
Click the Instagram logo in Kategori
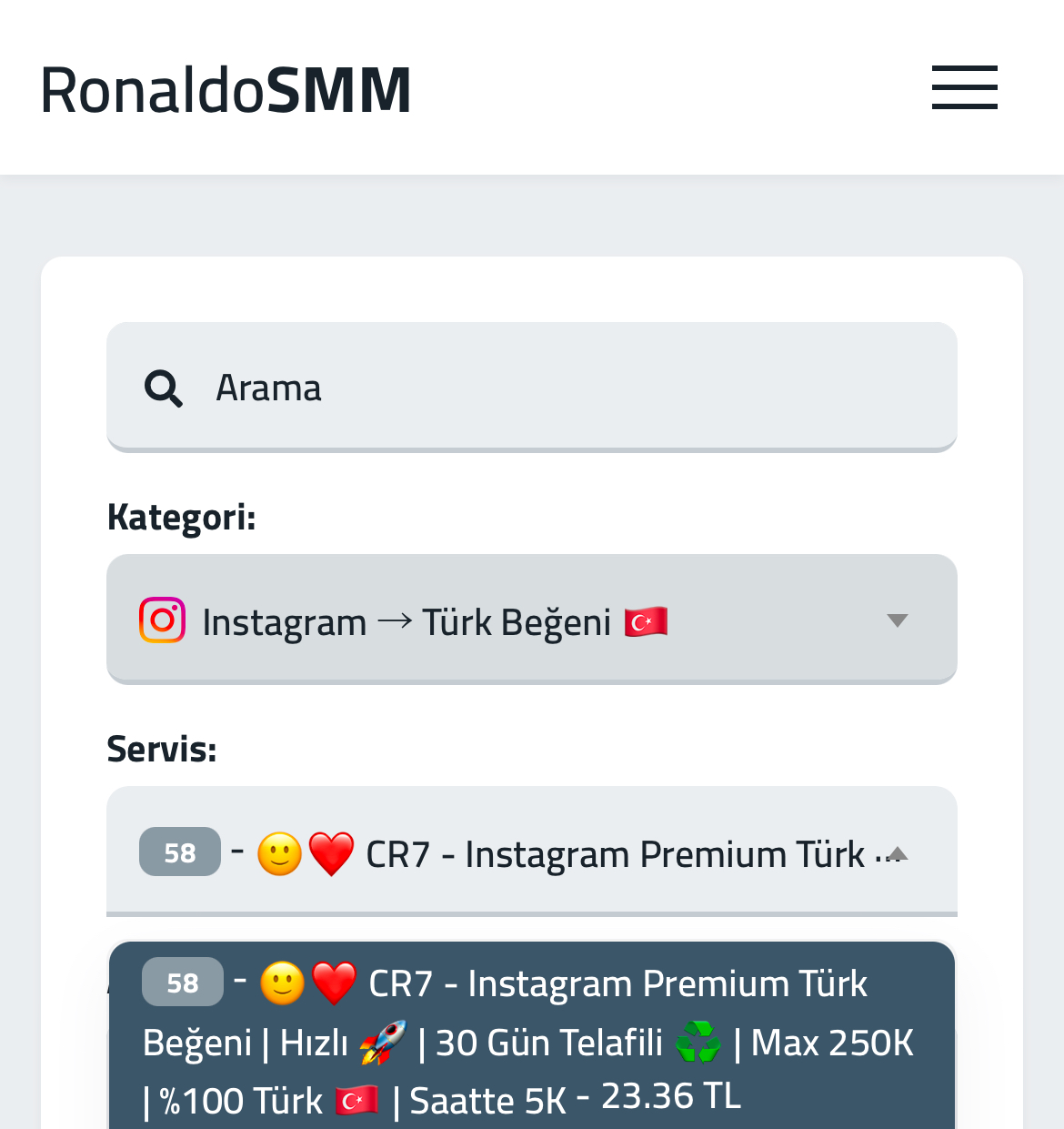(162, 620)
